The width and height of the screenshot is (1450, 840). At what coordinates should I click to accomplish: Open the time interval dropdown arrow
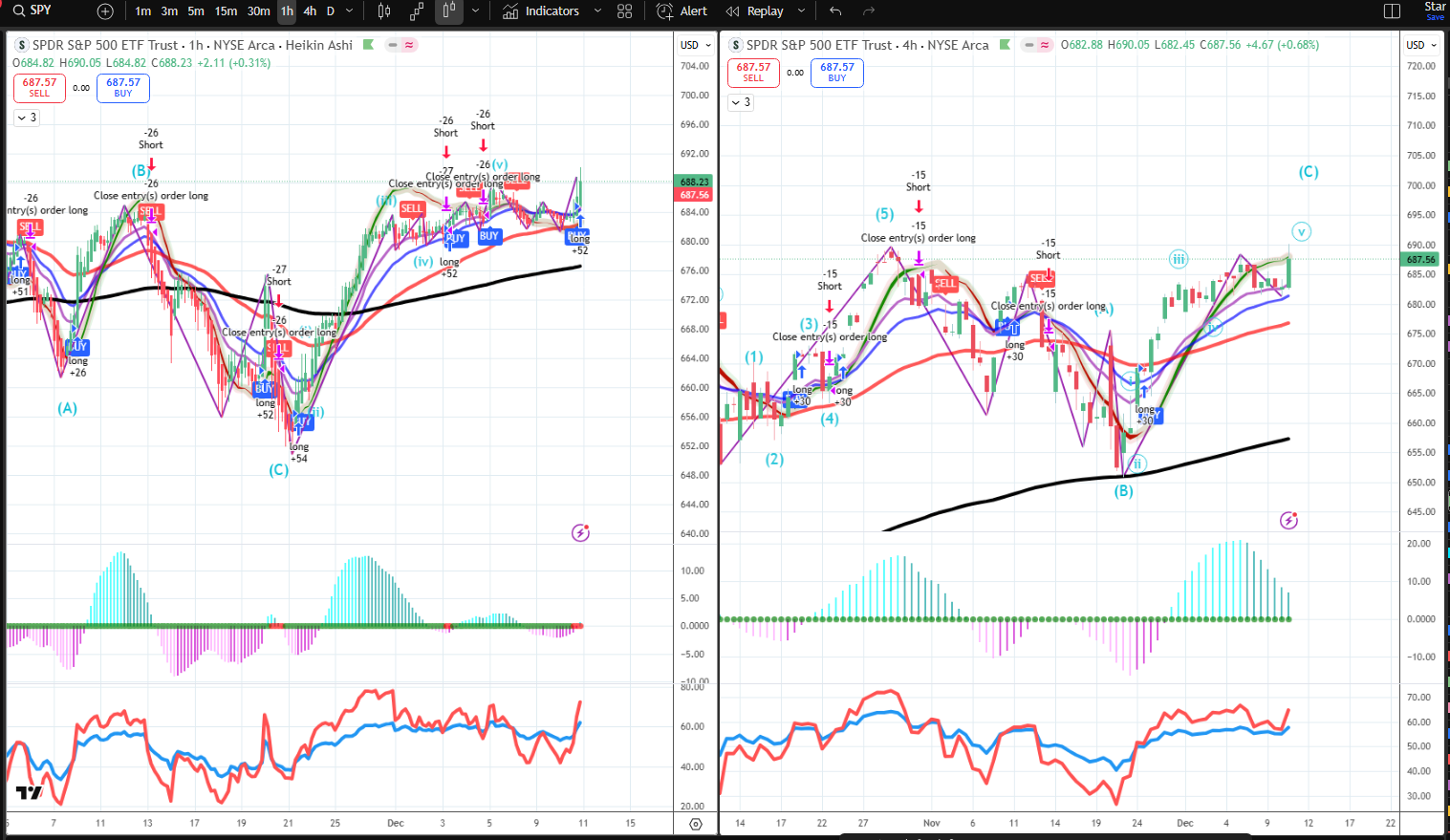point(349,11)
